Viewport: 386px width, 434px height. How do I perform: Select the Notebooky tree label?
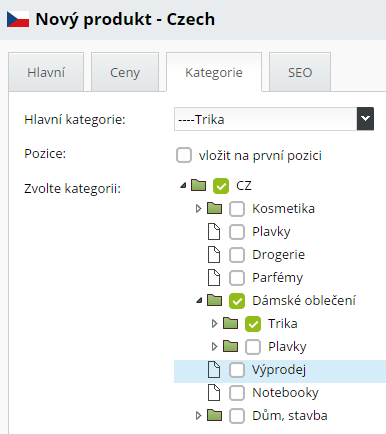pyautogui.click(x=285, y=393)
